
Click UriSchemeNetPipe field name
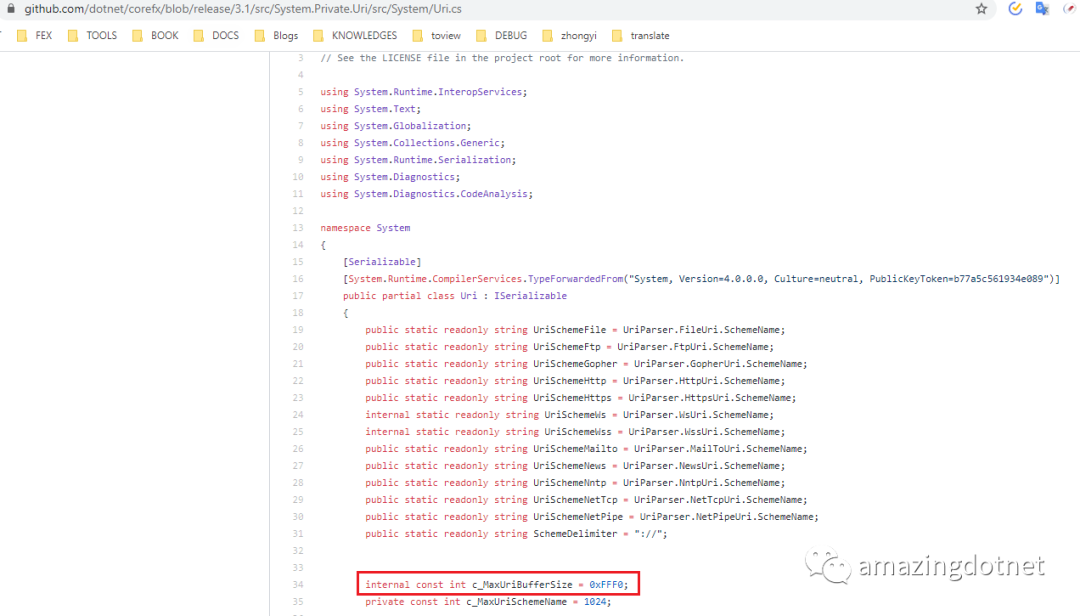coord(578,517)
